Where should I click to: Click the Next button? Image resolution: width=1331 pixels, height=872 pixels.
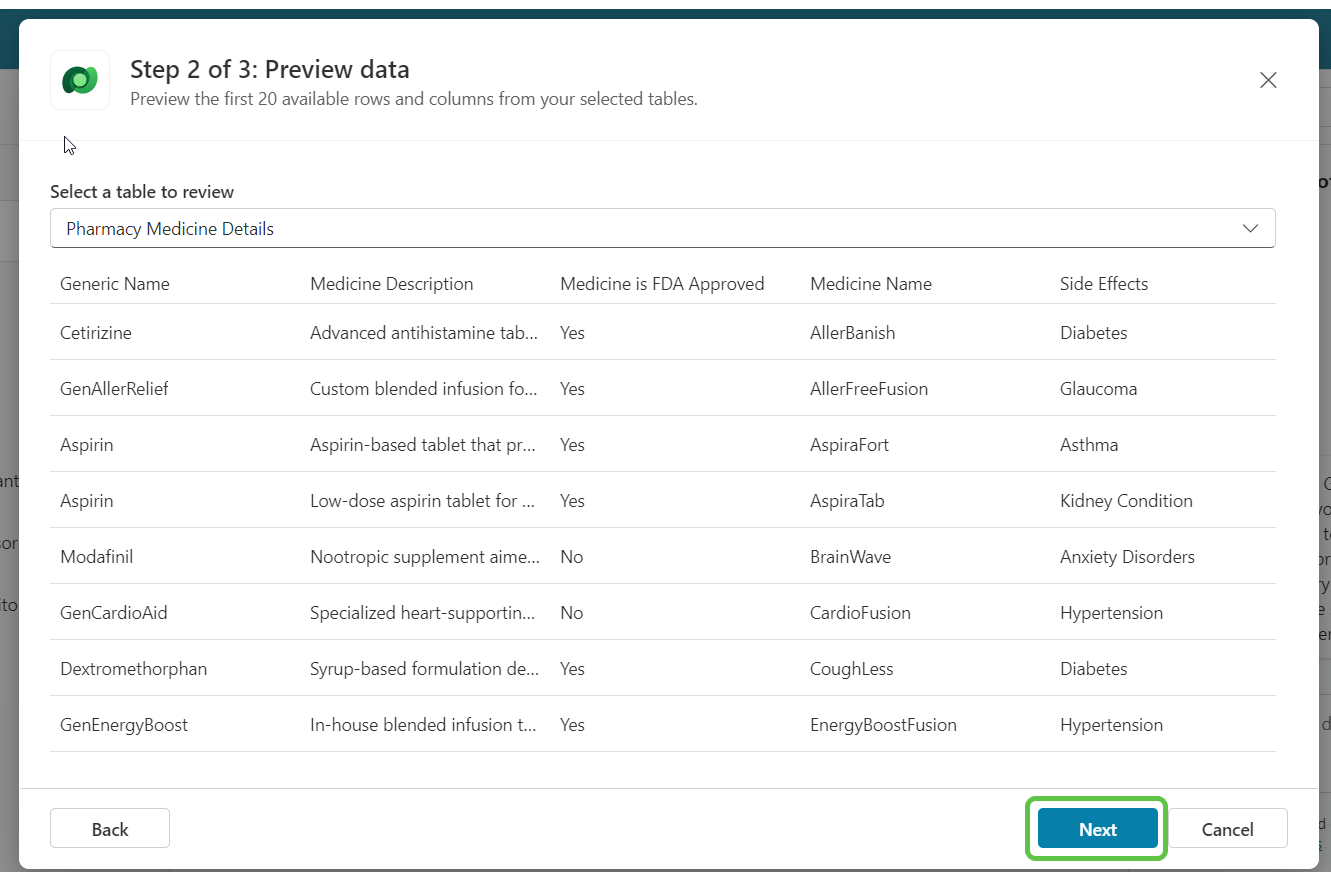point(1096,829)
